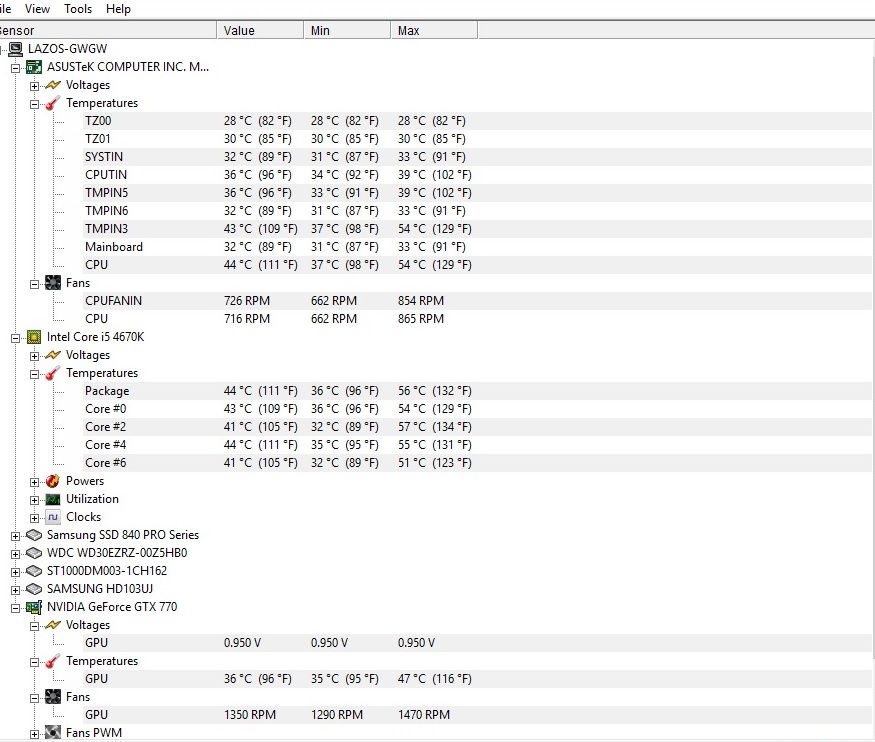This screenshot has width=875, height=742.
Task: Select the TZ00 temperature row
Action: point(477,121)
